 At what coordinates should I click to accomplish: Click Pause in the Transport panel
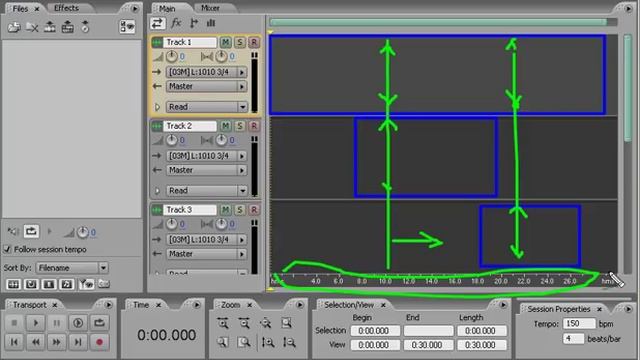[57, 323]
